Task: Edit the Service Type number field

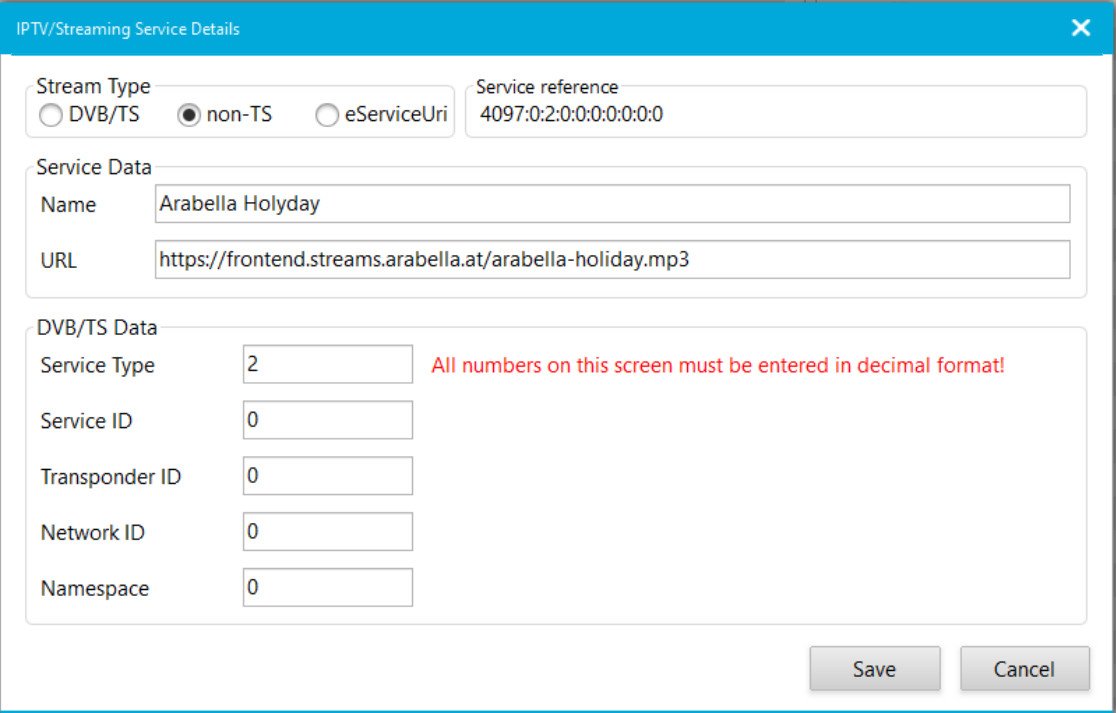Action: [327, 365]
